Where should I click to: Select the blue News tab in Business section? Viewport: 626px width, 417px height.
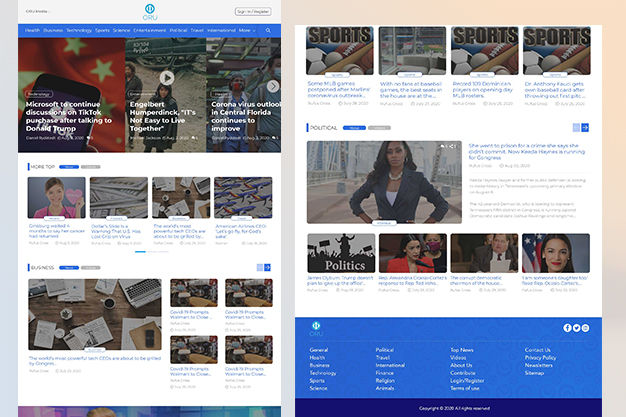pyautogui.click(x=69, y=268)
